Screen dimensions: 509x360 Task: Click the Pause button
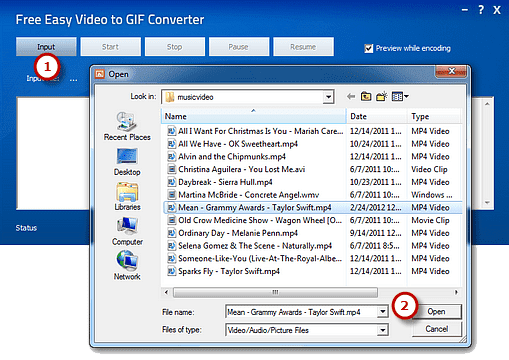pyautogui.click(x=239, y=47)
